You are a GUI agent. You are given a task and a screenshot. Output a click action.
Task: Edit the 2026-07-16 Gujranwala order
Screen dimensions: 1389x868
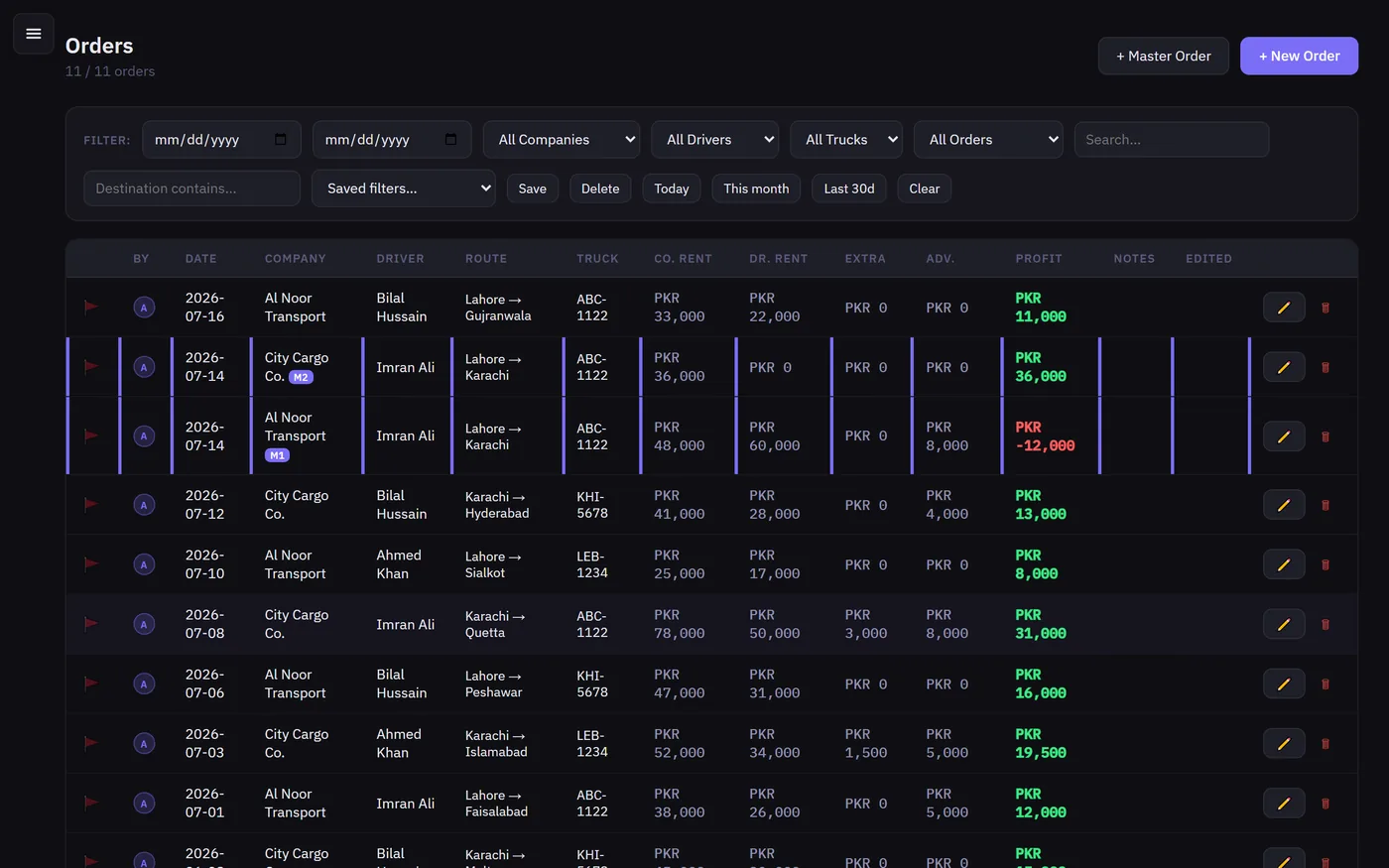pyautogui.click(x=1284, y=308)
